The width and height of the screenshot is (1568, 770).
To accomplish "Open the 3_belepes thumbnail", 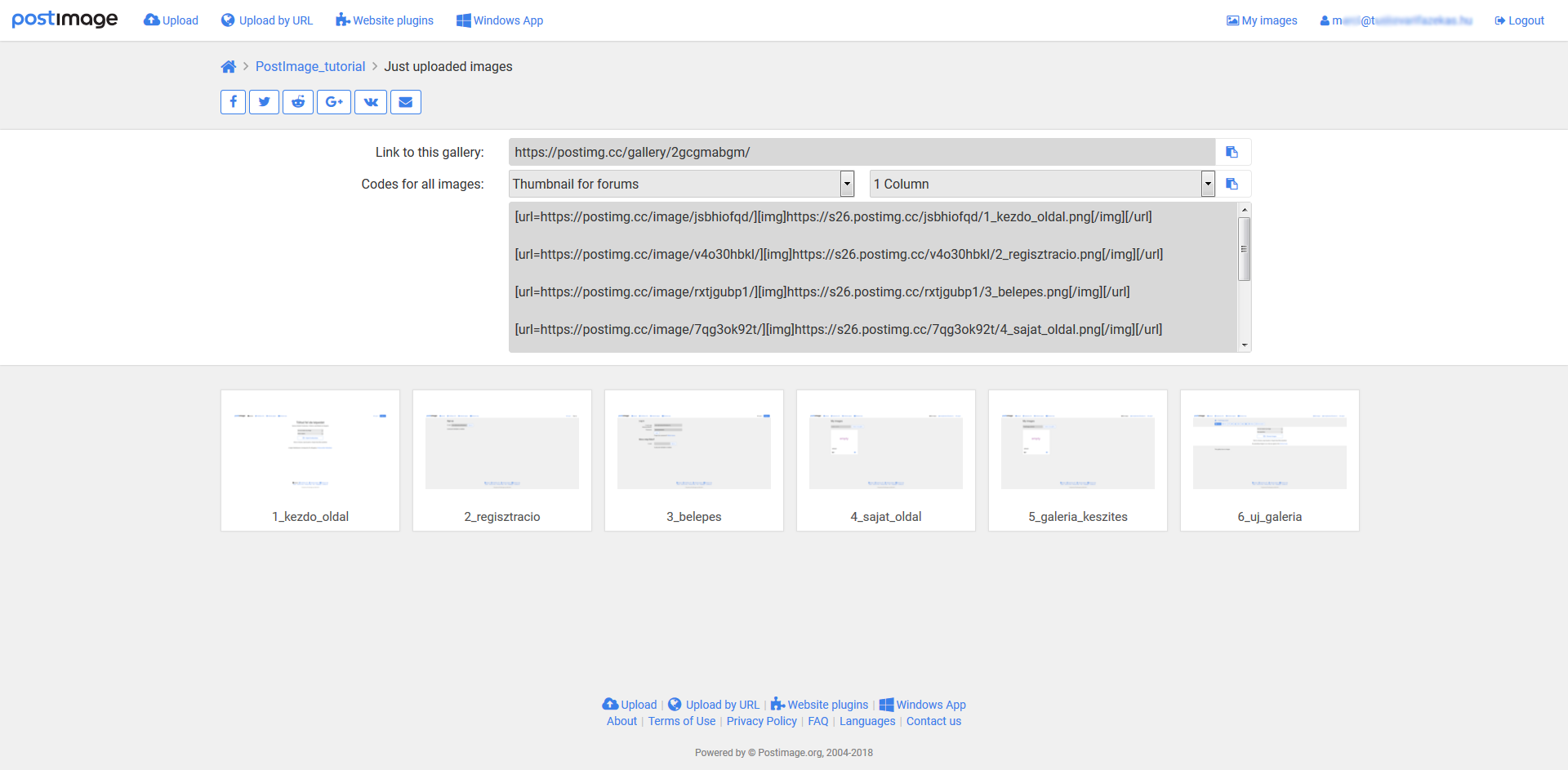I will click(x=694, y=461).
